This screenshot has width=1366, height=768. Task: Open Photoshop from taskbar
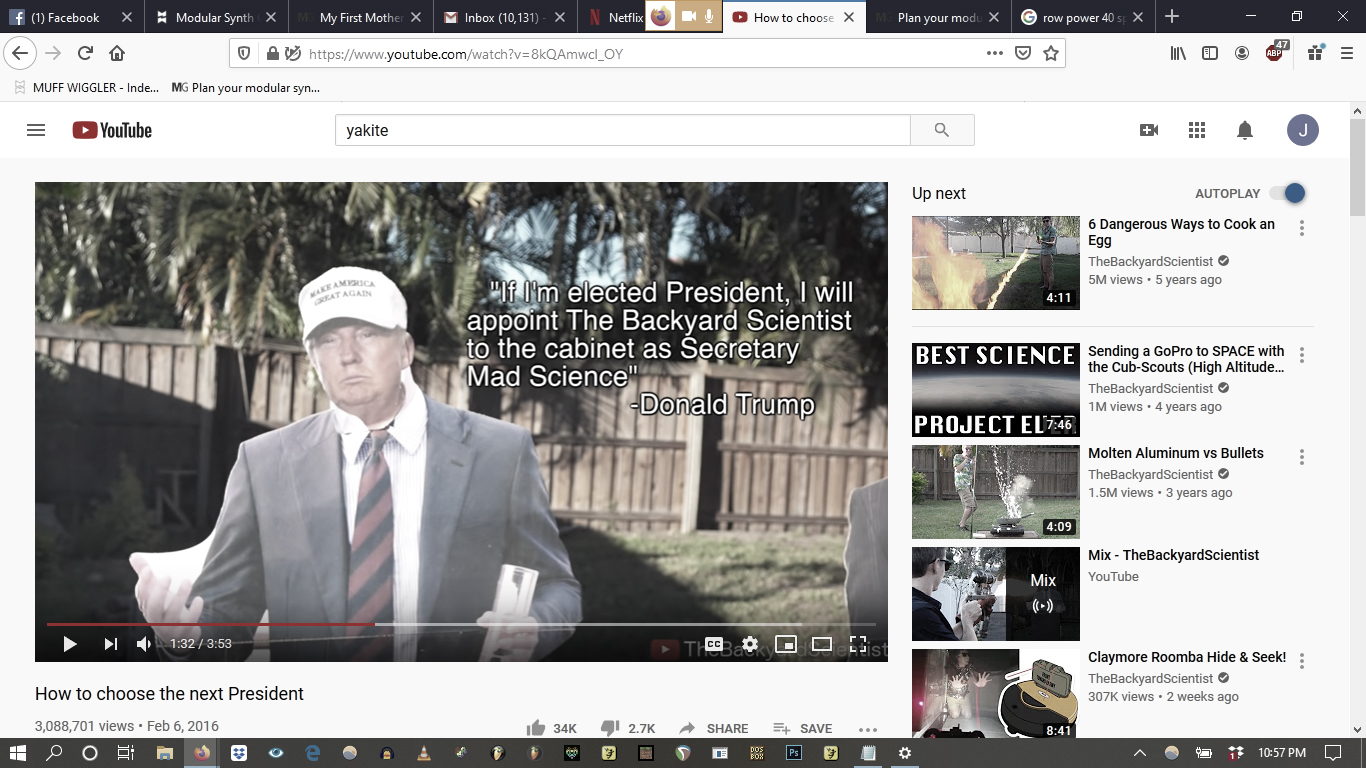[794, 753]
